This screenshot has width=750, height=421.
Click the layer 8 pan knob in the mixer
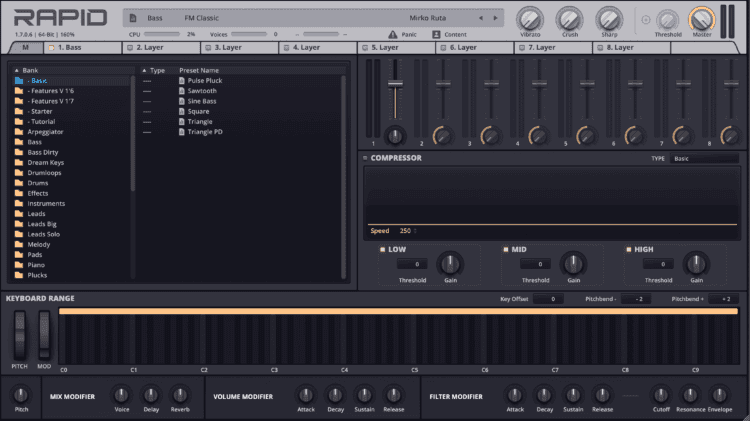click(x=730, y=136)
